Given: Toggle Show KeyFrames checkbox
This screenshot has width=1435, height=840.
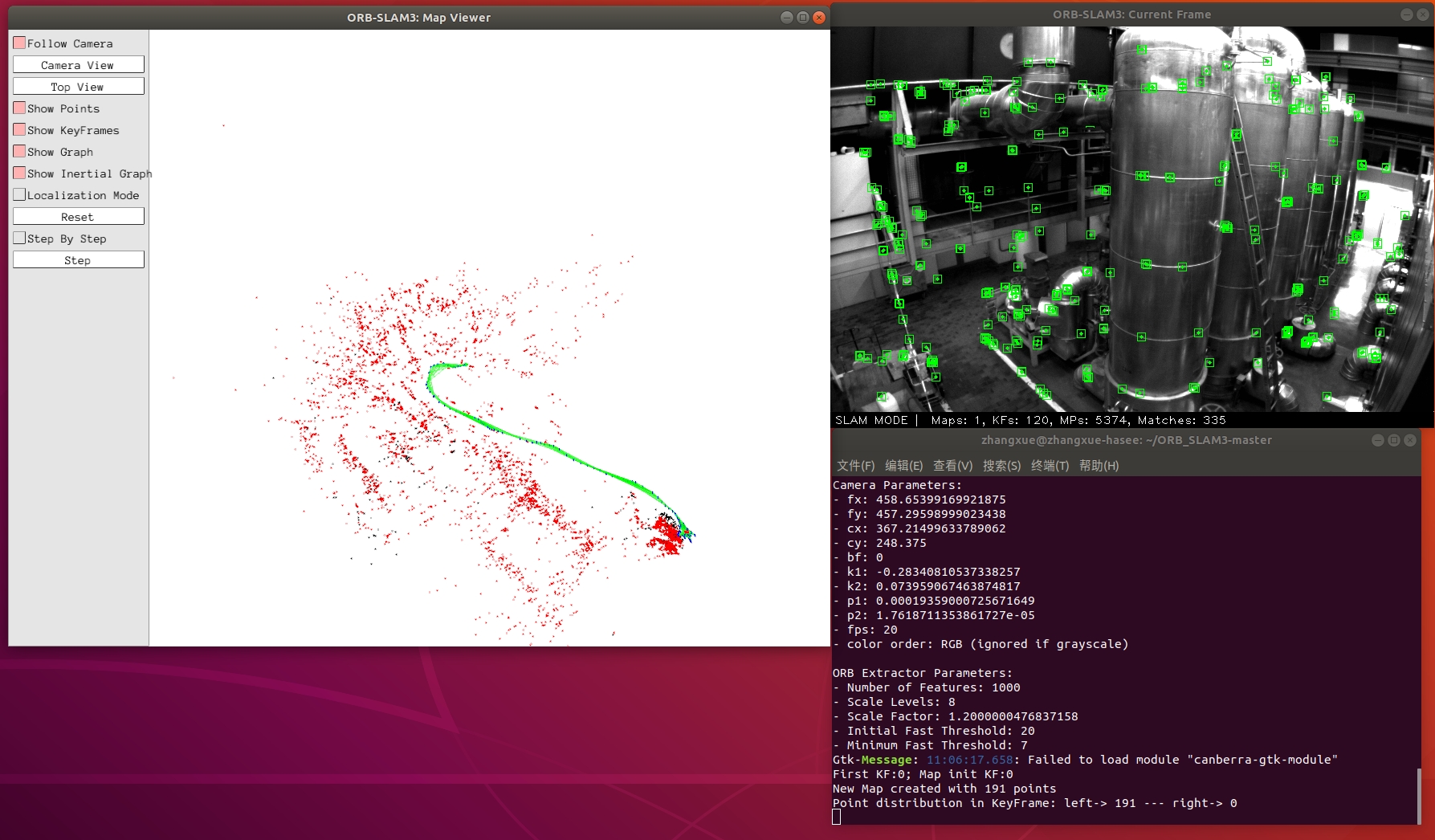Looking at the screenshot, I should click(x=19, y=129).
